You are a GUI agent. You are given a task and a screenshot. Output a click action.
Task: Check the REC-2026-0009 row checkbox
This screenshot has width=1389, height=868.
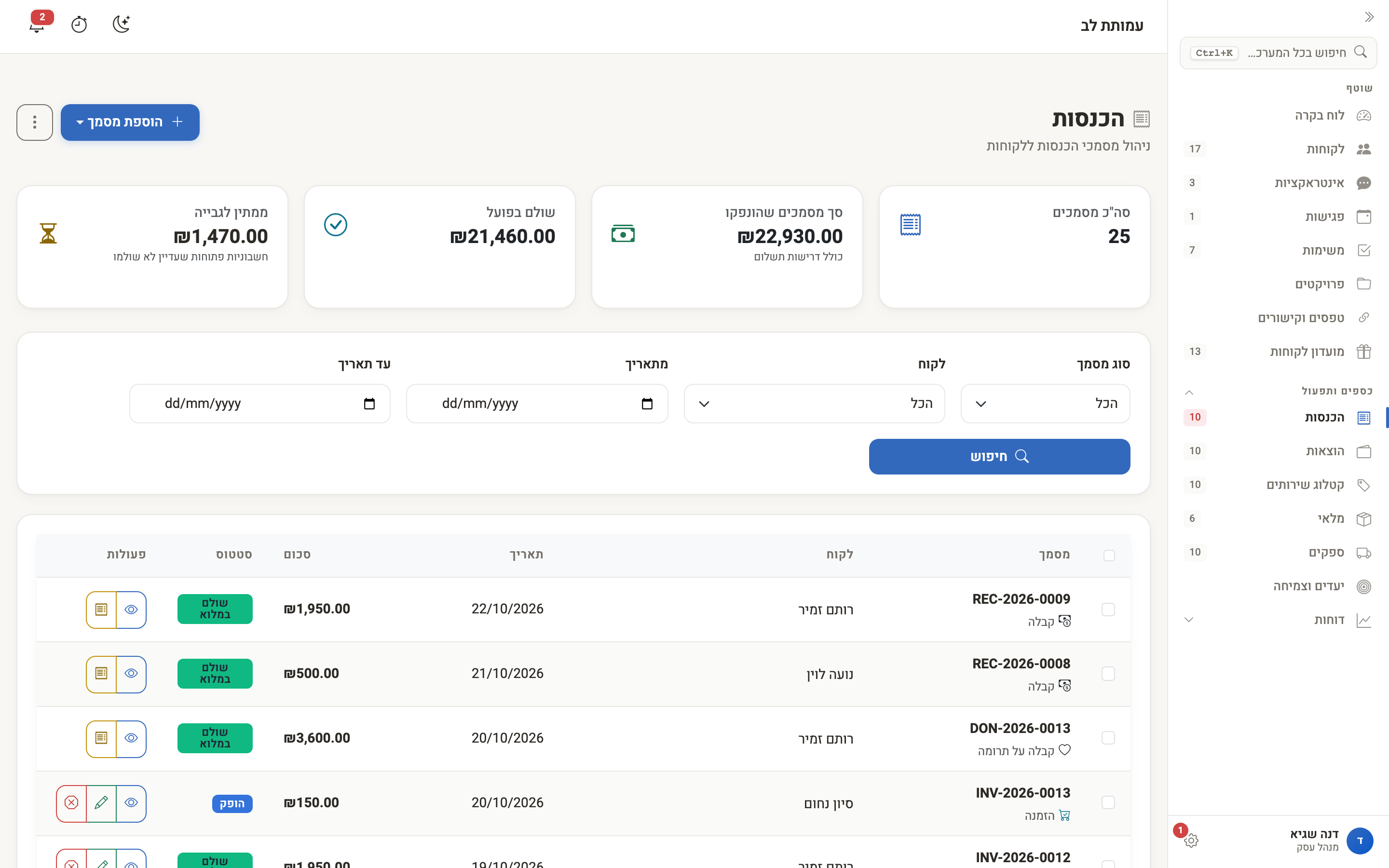[x=1108, y=610]
